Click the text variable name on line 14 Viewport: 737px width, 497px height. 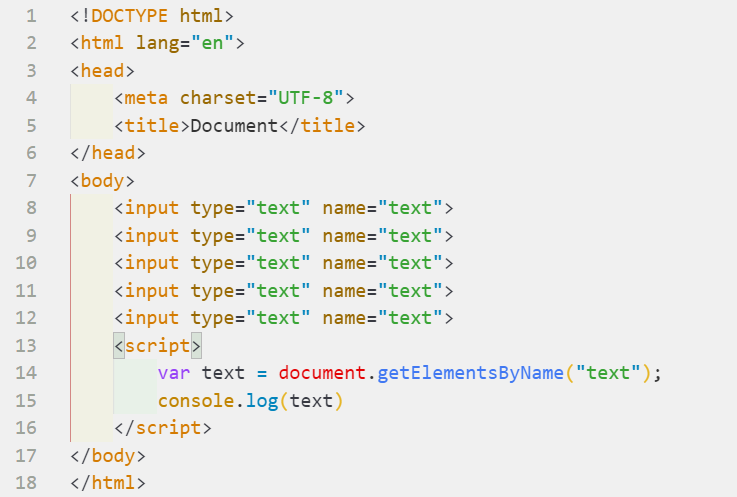tap(223, 373)
